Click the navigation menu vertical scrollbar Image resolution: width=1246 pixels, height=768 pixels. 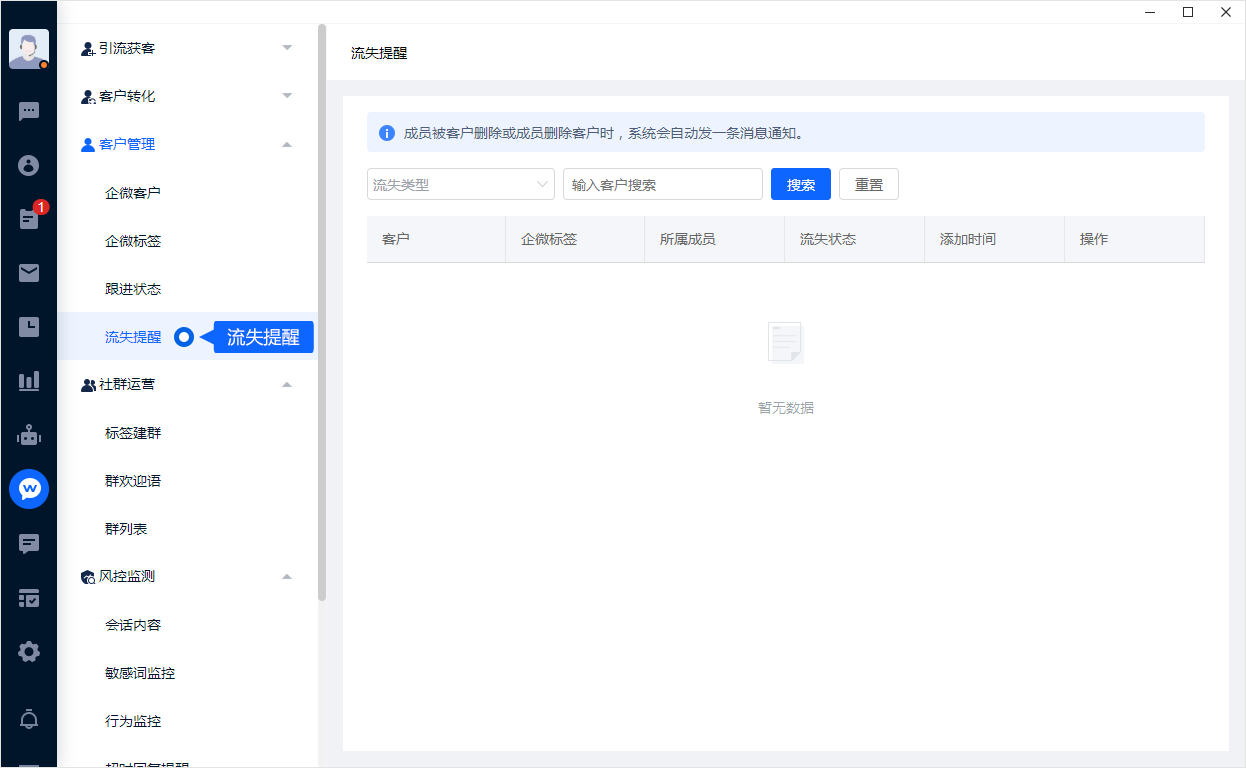click(322, 312)
